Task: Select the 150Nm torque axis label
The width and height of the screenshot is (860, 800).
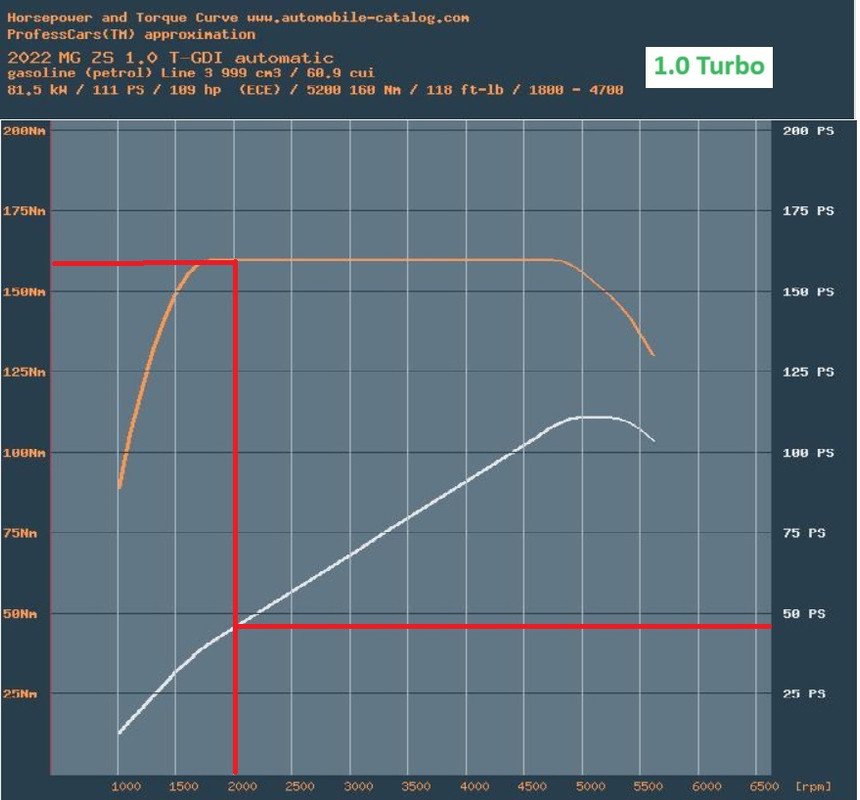Action: click(x=24, y=292)
